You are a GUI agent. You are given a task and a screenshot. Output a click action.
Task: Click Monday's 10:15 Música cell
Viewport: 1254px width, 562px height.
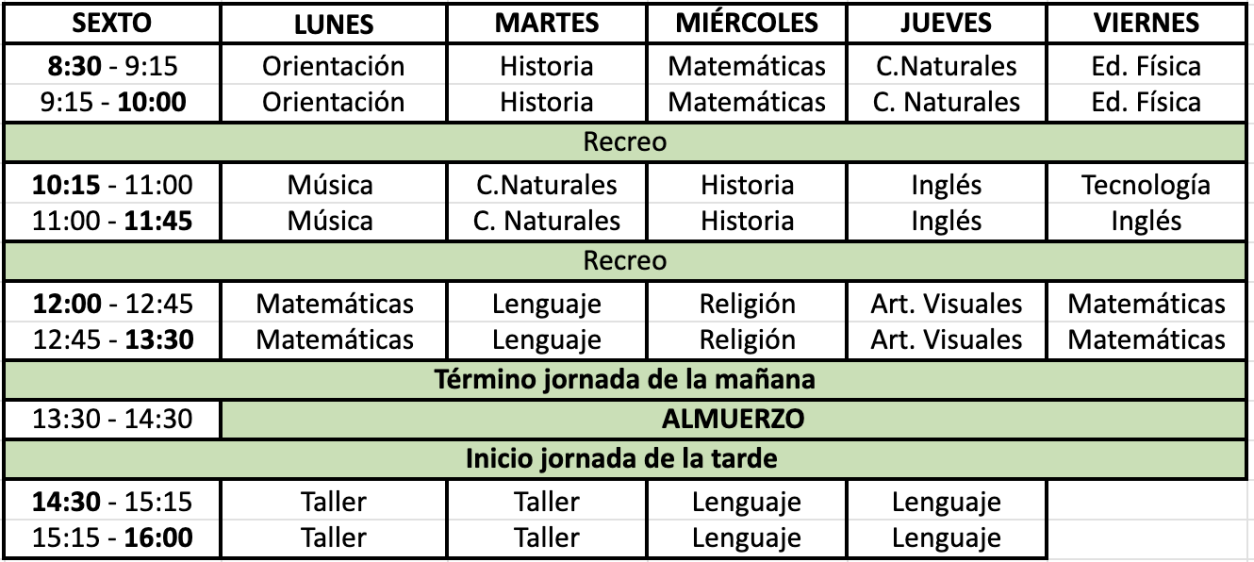333,185
